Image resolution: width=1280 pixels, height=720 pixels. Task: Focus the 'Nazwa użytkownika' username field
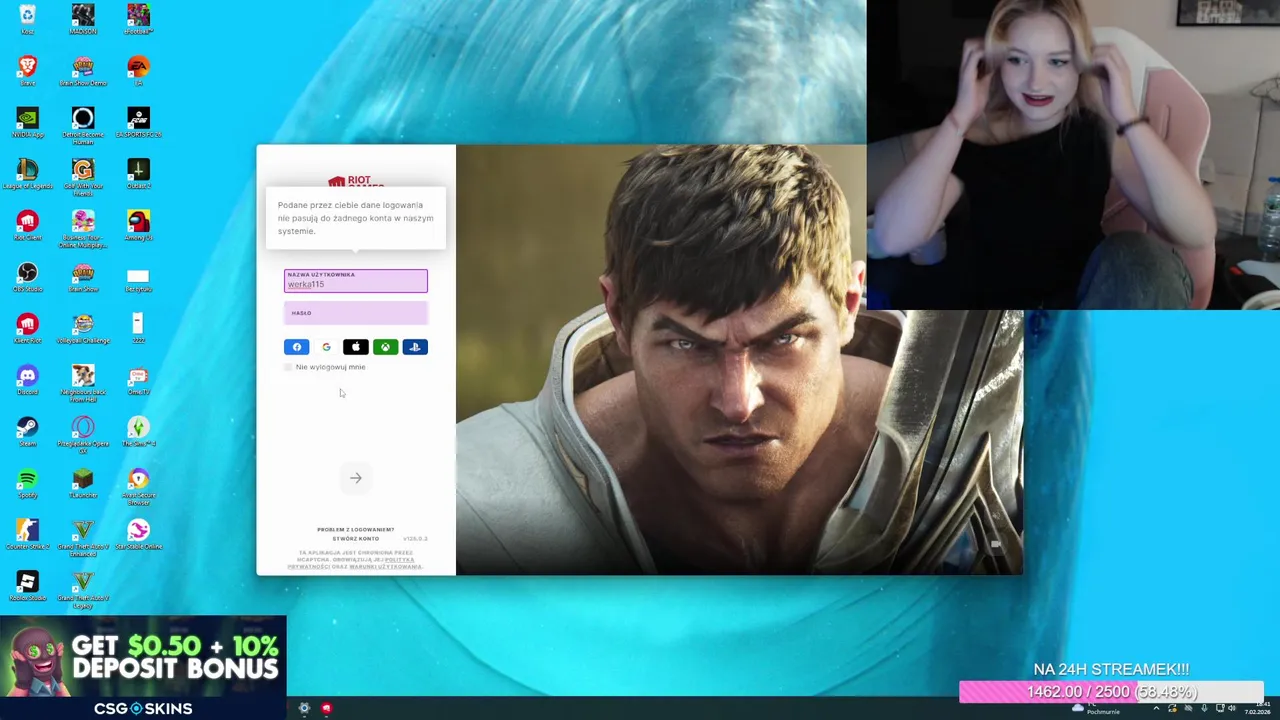355,281
